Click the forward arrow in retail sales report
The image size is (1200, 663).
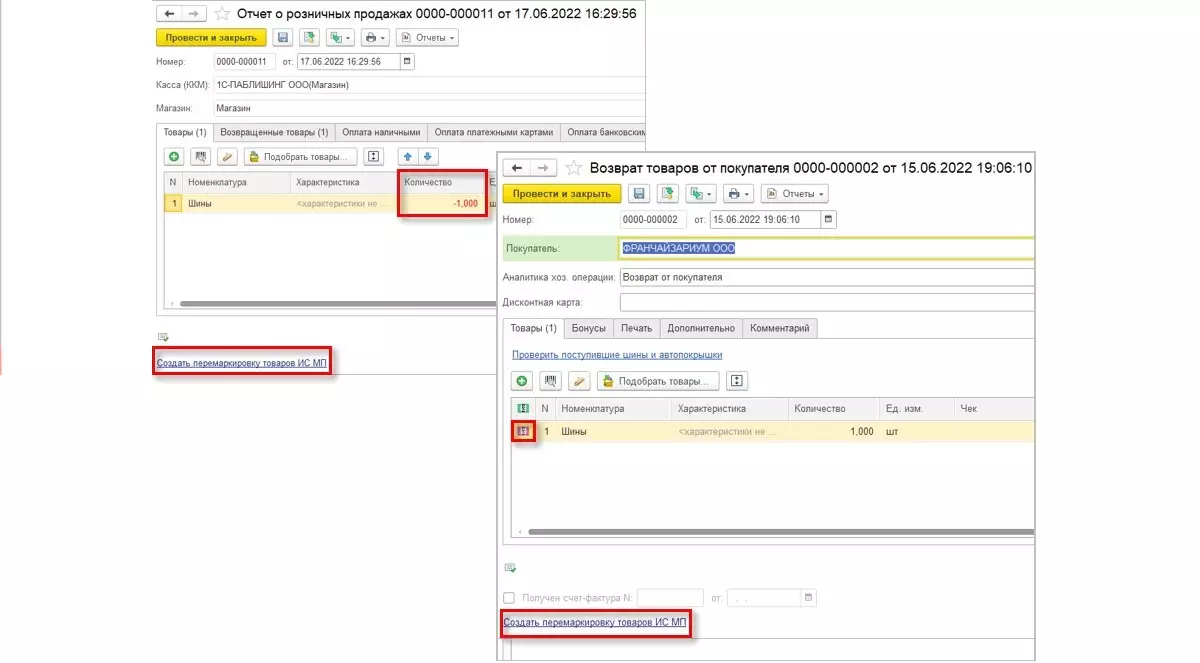click(193, 14)
